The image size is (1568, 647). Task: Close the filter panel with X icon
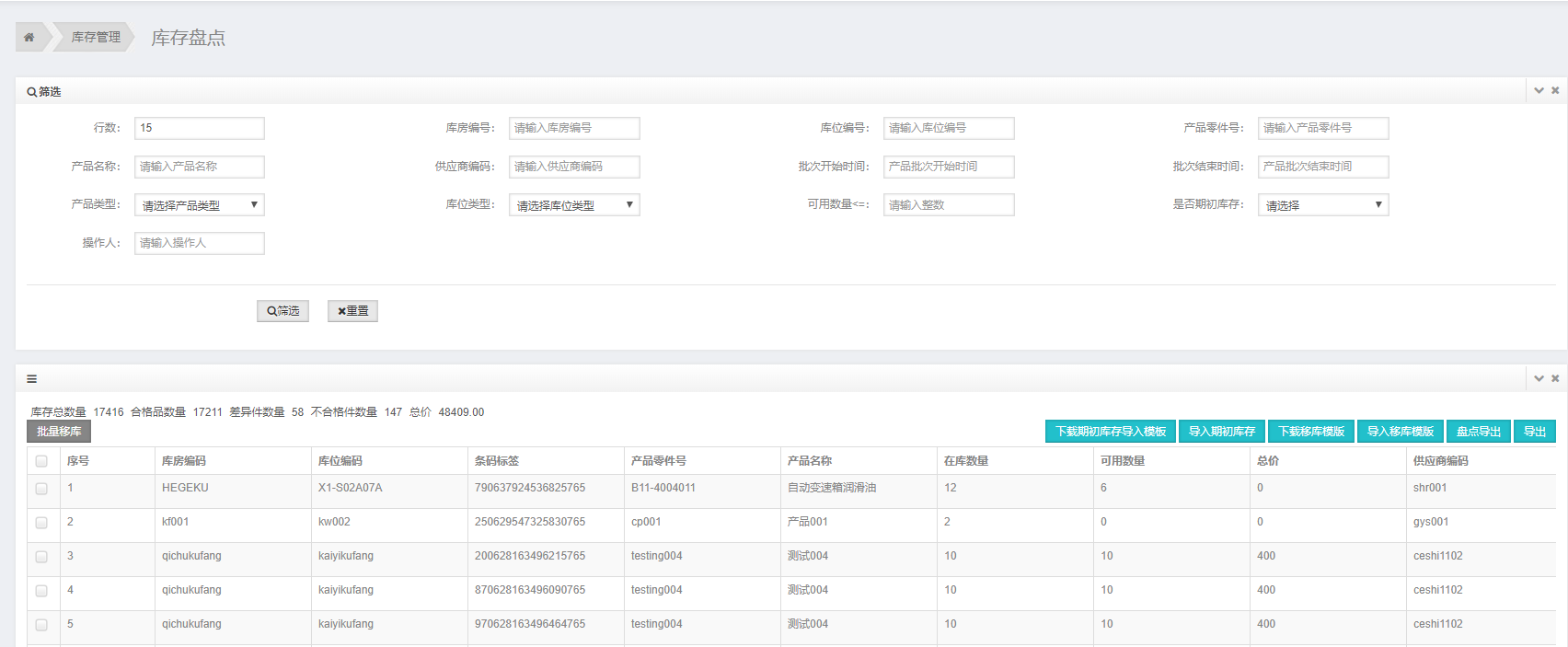pyautogui.click(x=1555, y=90)
